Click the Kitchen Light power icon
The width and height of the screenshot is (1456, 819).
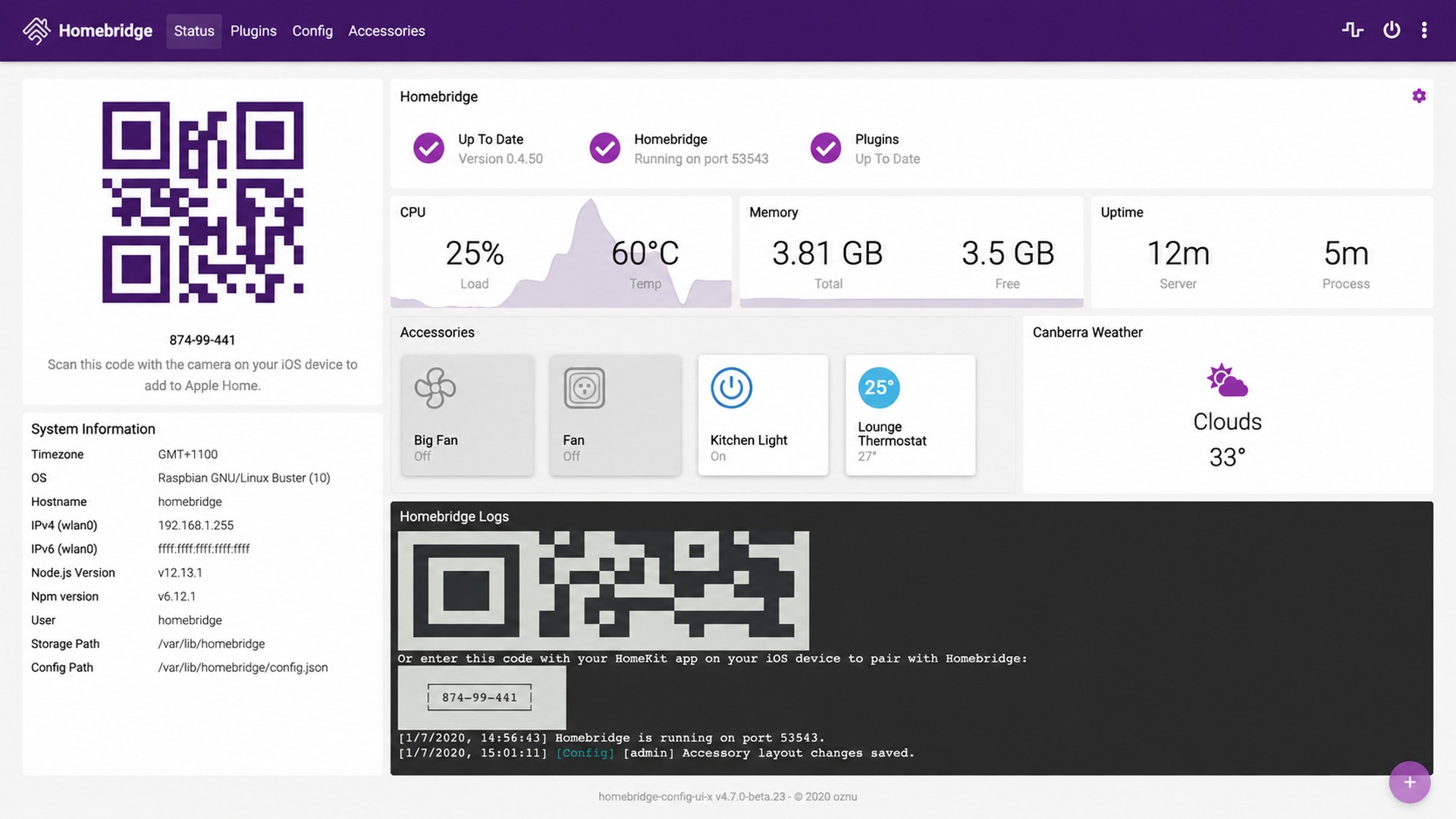731,388
